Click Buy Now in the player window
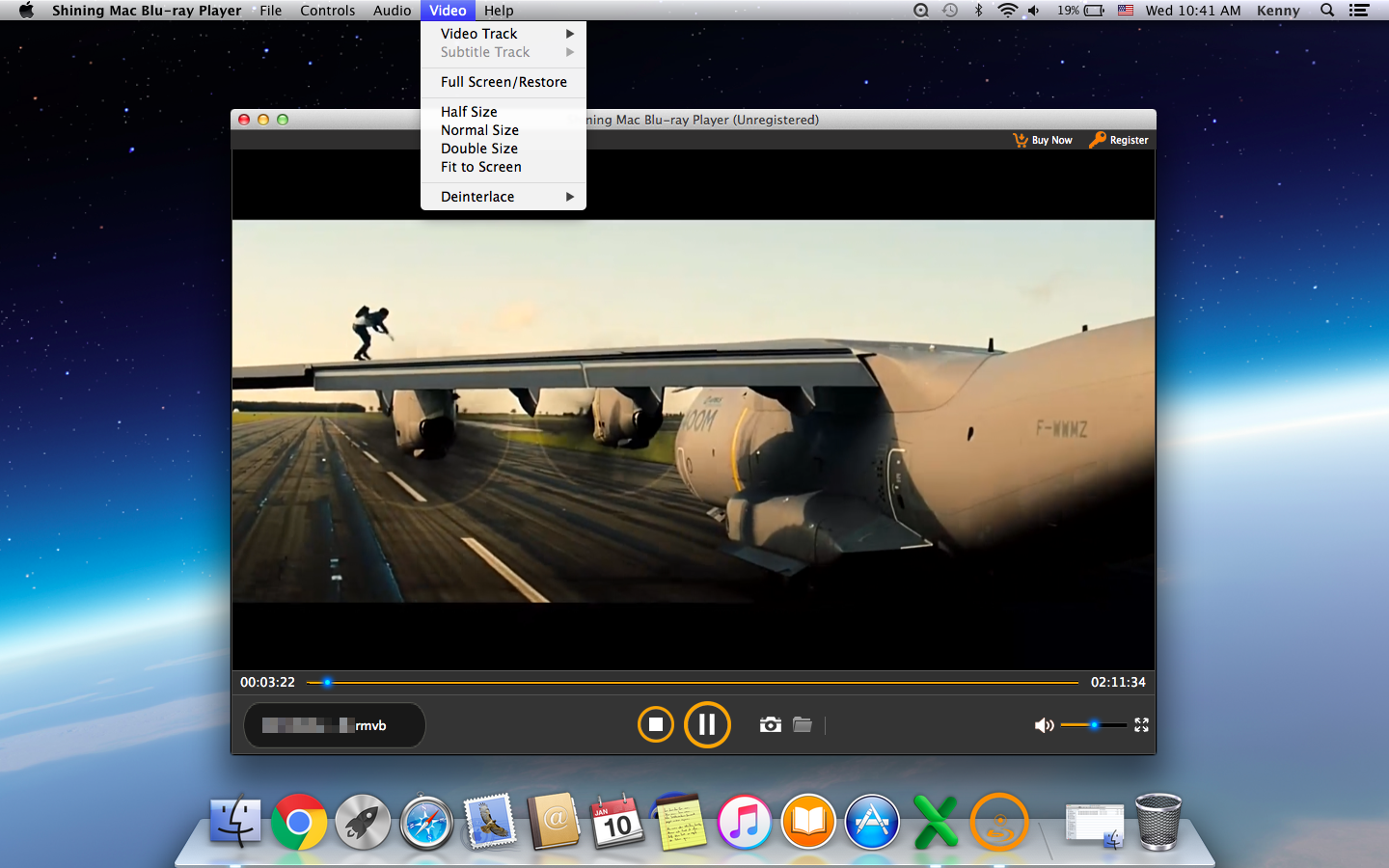This screenshot has height=868, width=1389. point(1043,140)
